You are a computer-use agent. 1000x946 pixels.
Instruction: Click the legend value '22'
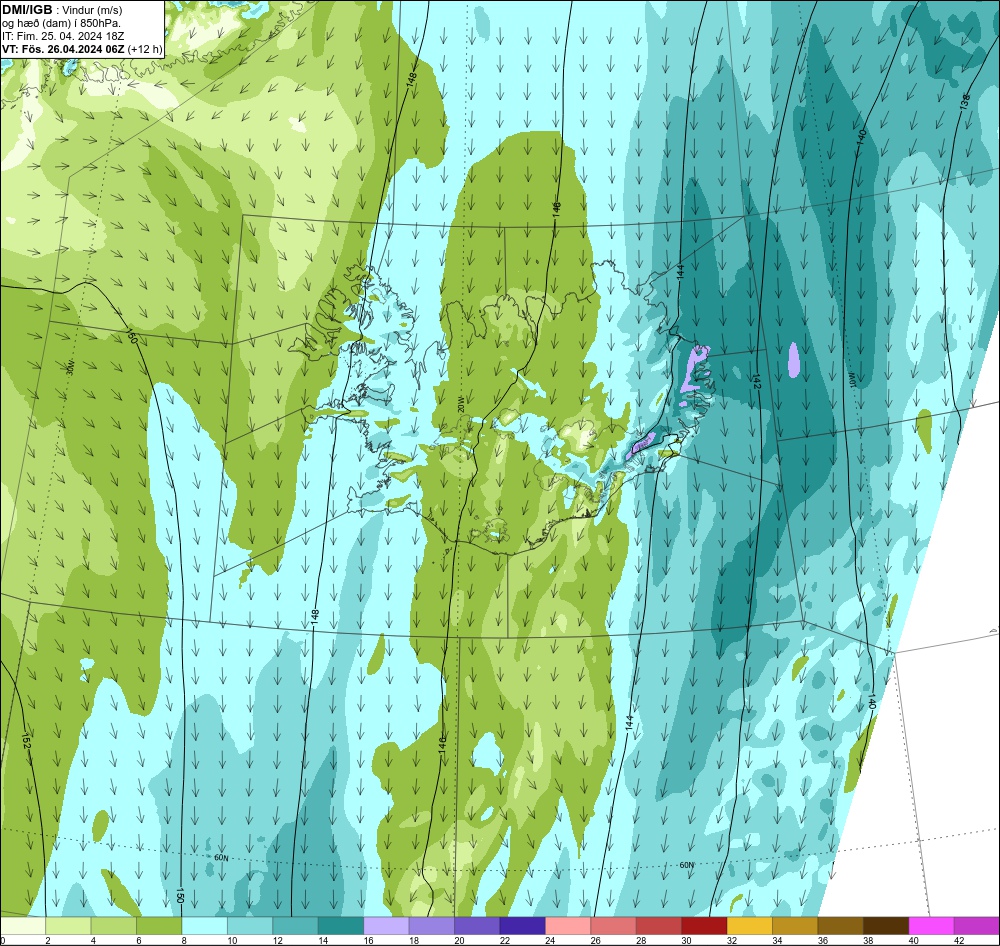click(504, 940)
